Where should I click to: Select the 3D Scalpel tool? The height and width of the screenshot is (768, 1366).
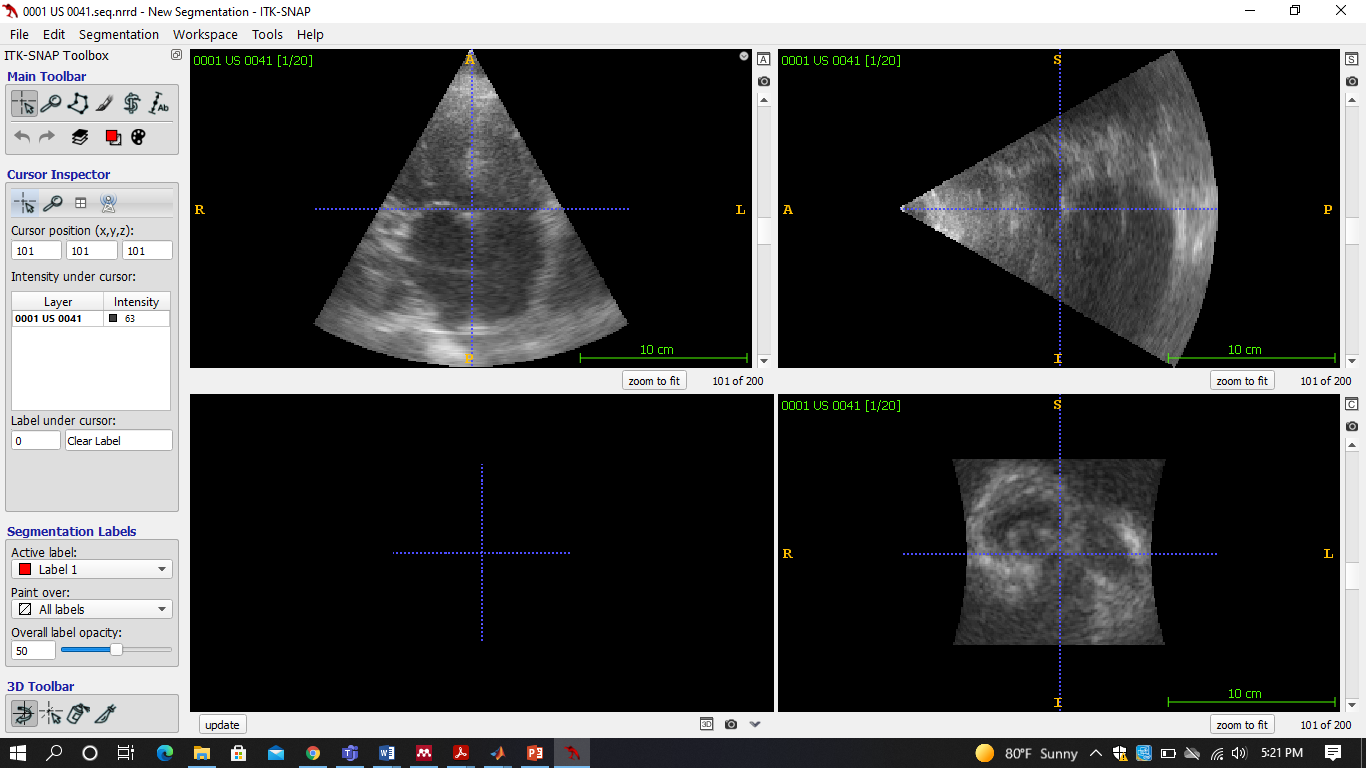106,713
